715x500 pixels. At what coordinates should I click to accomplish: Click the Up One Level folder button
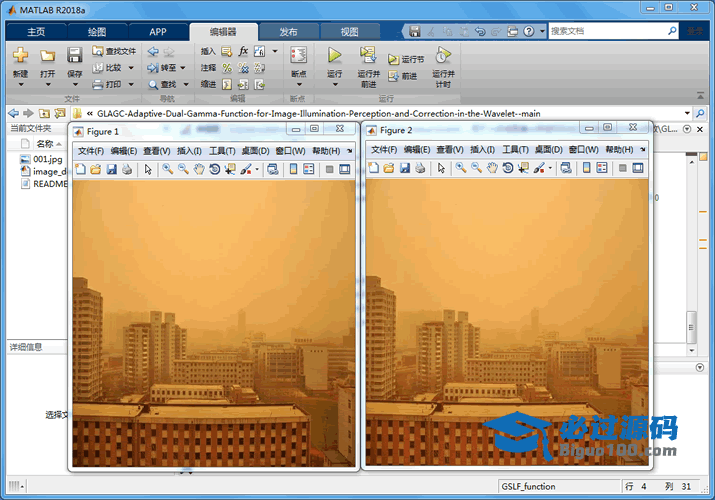point(44,113)
